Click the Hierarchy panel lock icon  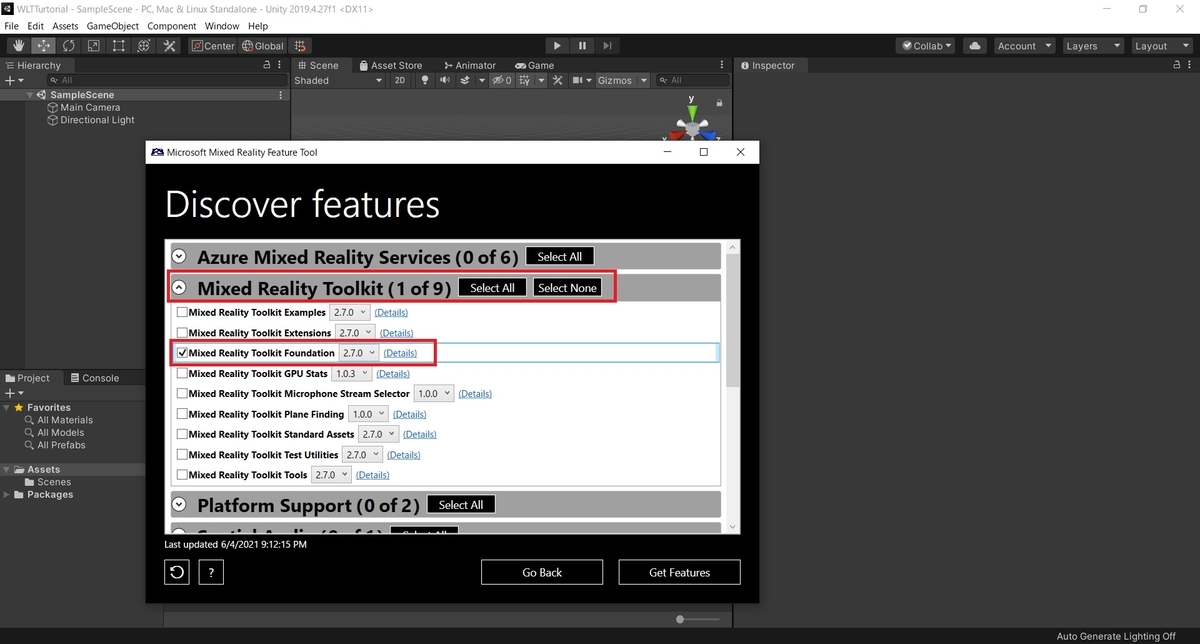(267, 65)
